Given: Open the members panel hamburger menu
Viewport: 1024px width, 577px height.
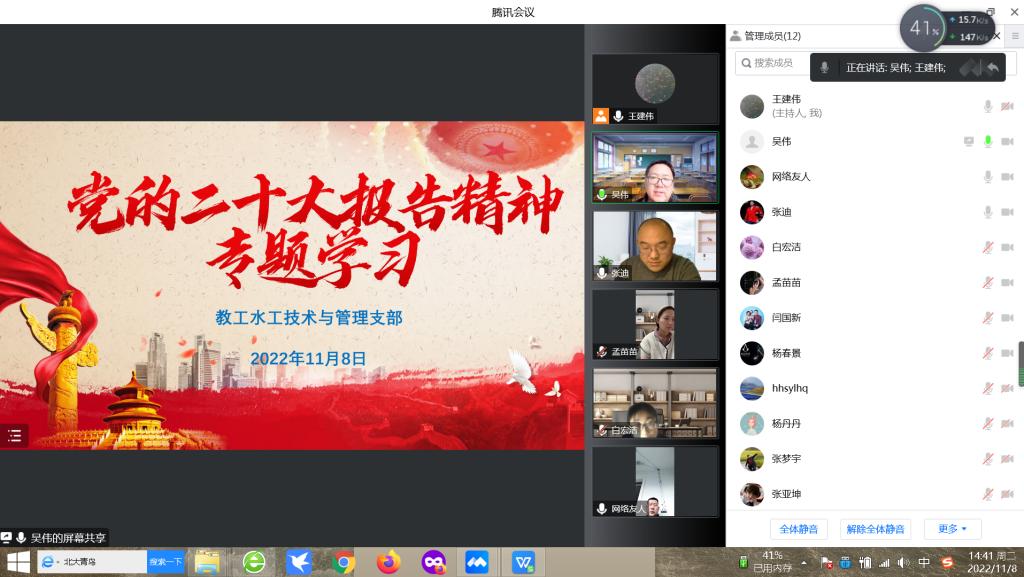Looking at the screenshot, I should tap(1015, 36).
